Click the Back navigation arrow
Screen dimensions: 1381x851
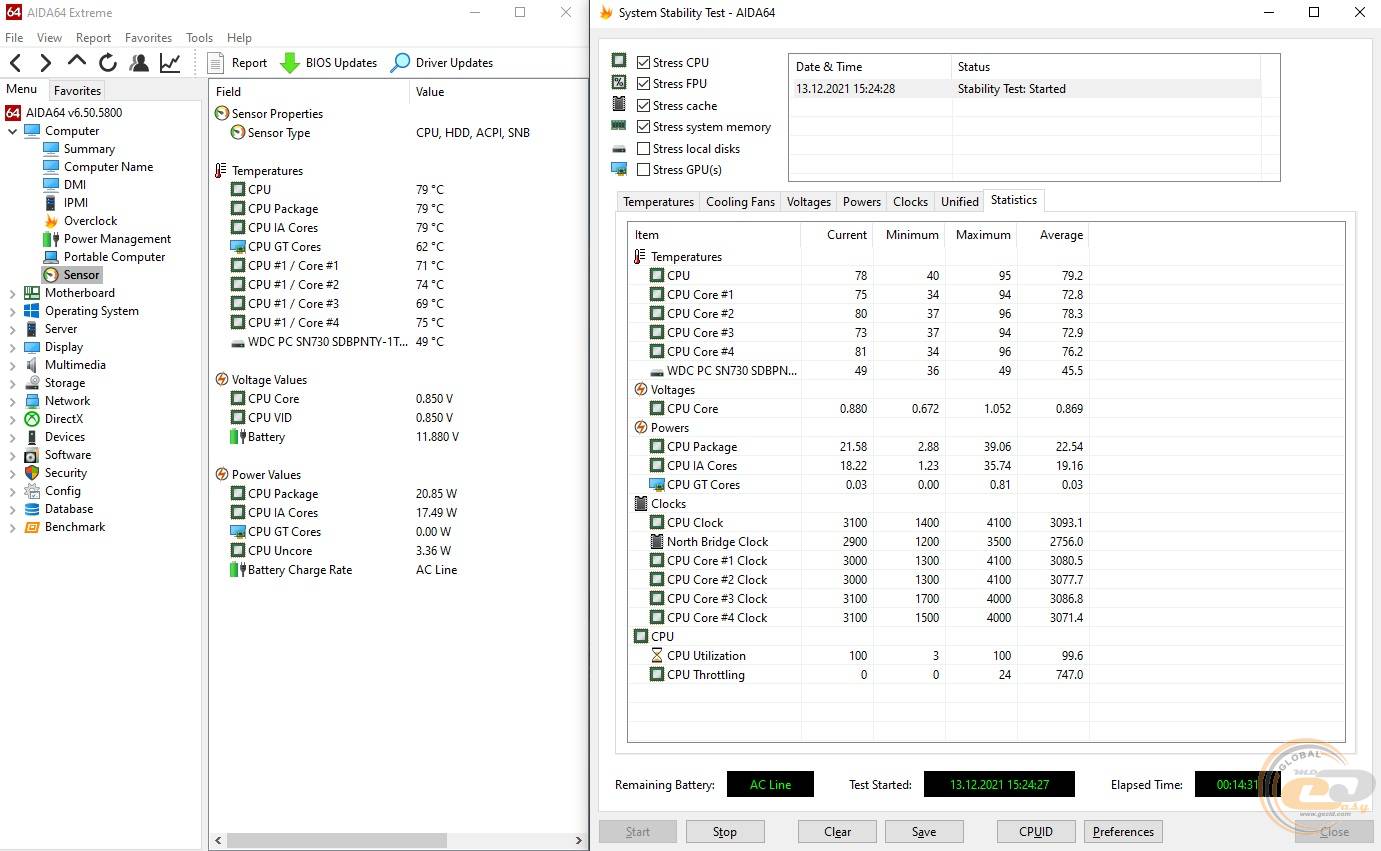point(15,63)
